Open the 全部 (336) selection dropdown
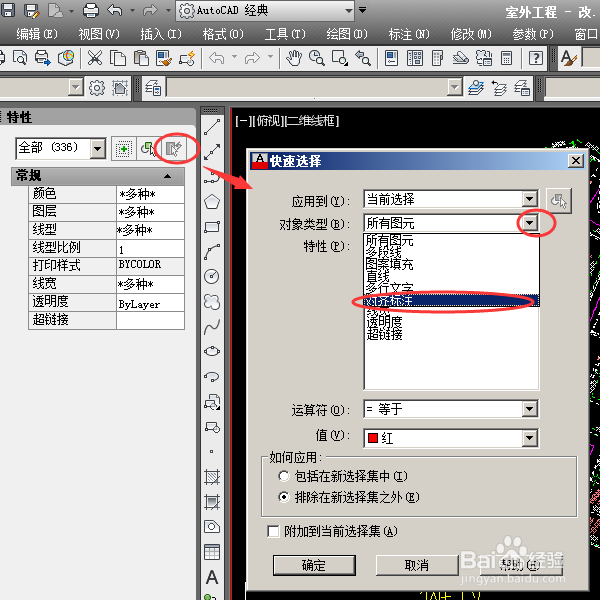600x600 pixels. click(98, 148)
